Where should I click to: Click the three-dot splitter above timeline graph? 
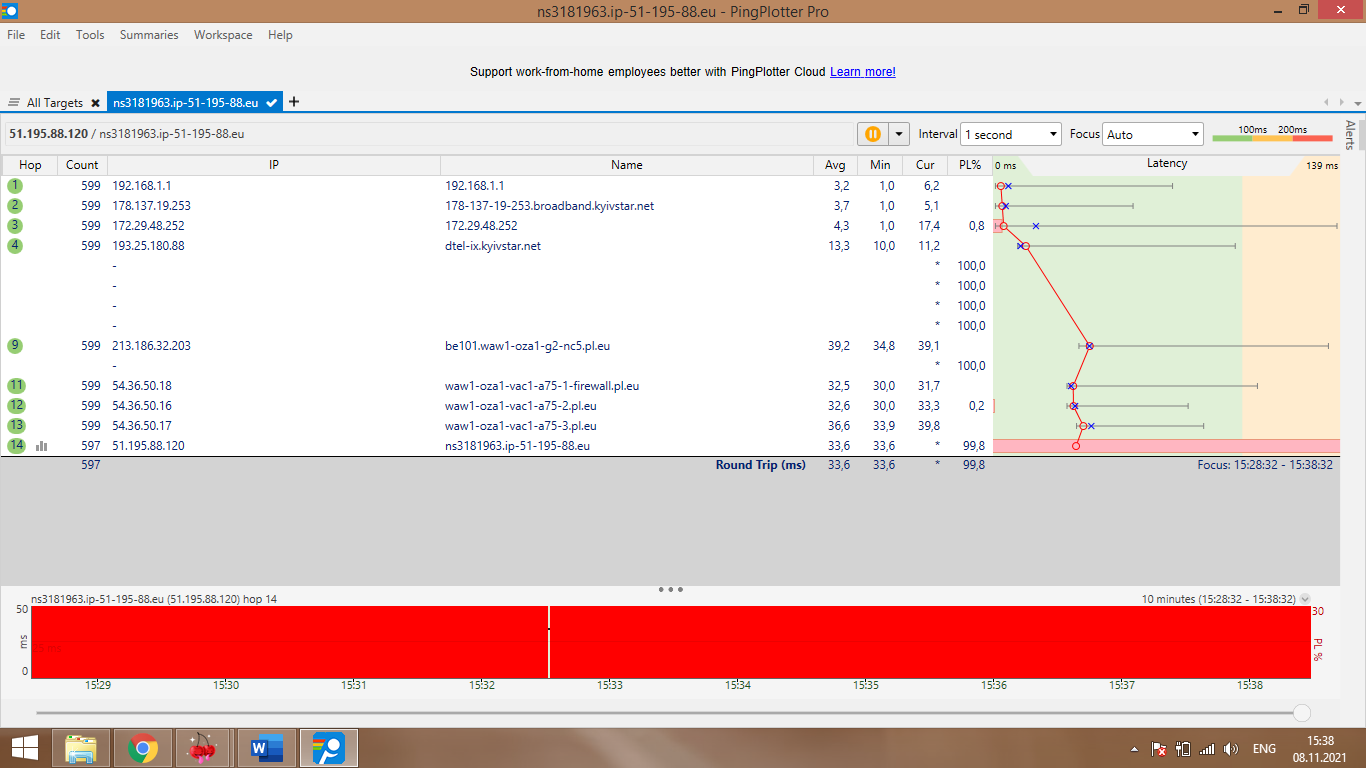coord(671,589)
